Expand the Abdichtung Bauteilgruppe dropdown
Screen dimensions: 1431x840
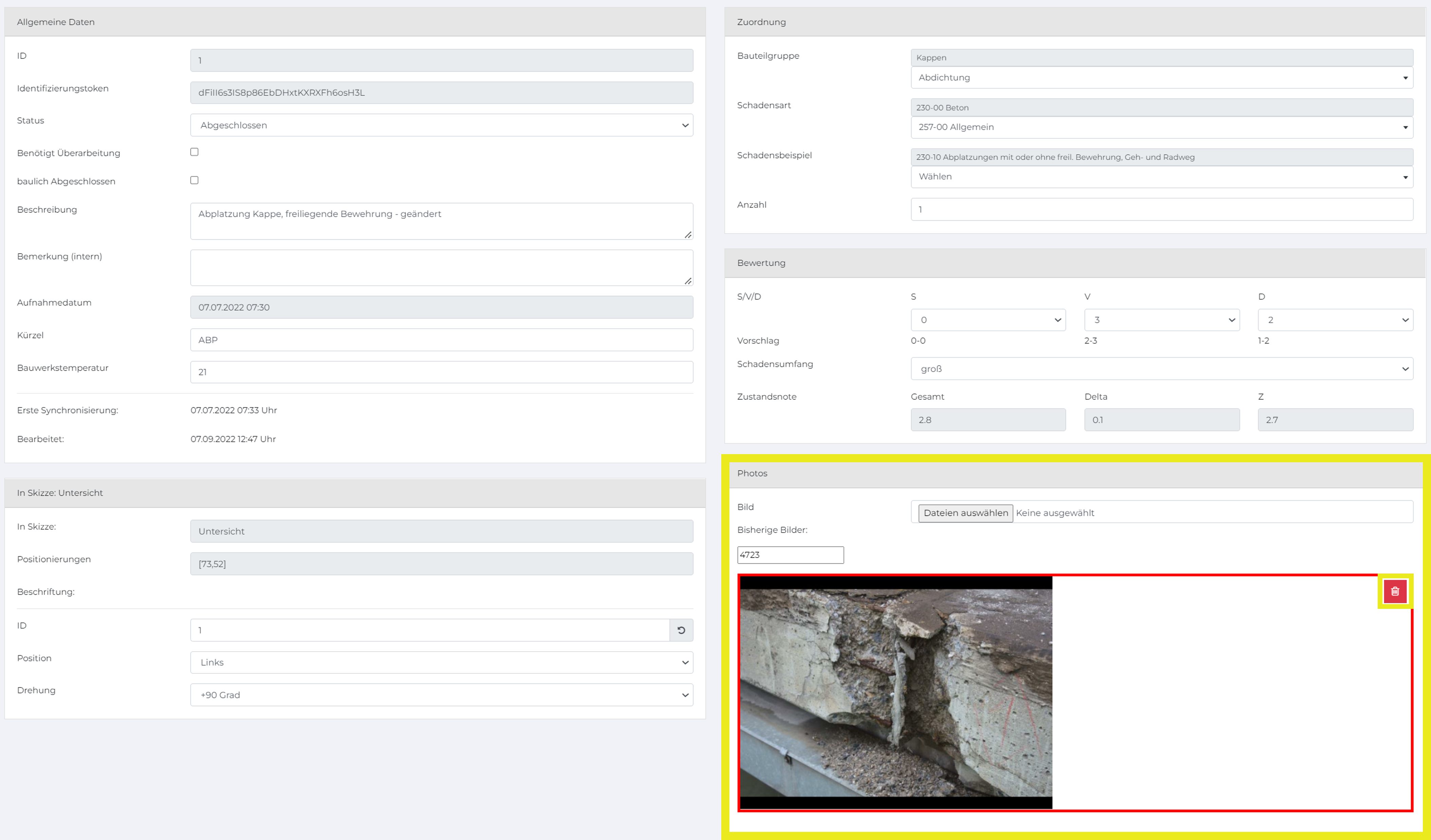click(1161, 78)
